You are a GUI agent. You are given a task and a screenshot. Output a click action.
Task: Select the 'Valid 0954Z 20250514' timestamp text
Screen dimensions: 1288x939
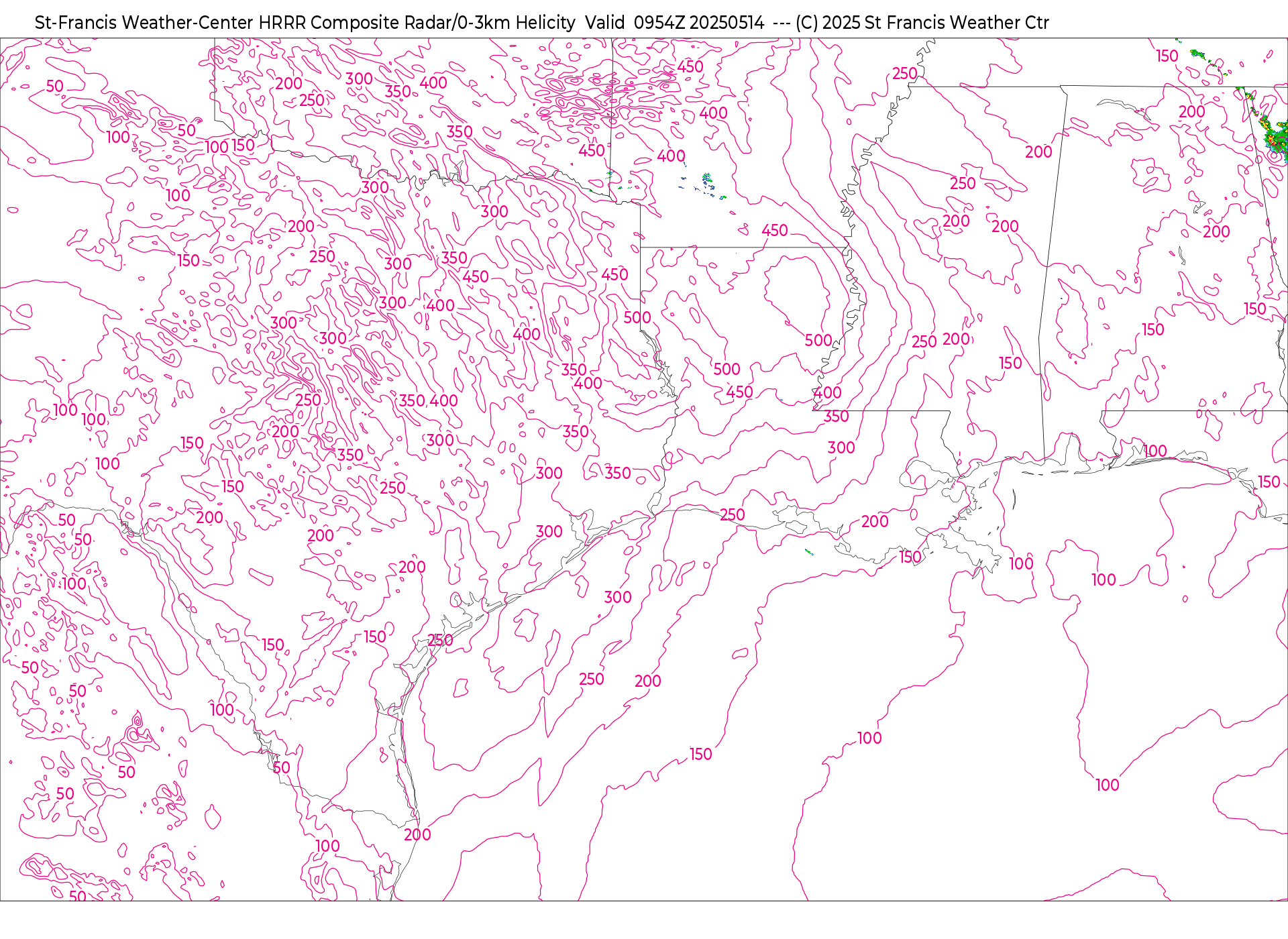click(674, 23)
